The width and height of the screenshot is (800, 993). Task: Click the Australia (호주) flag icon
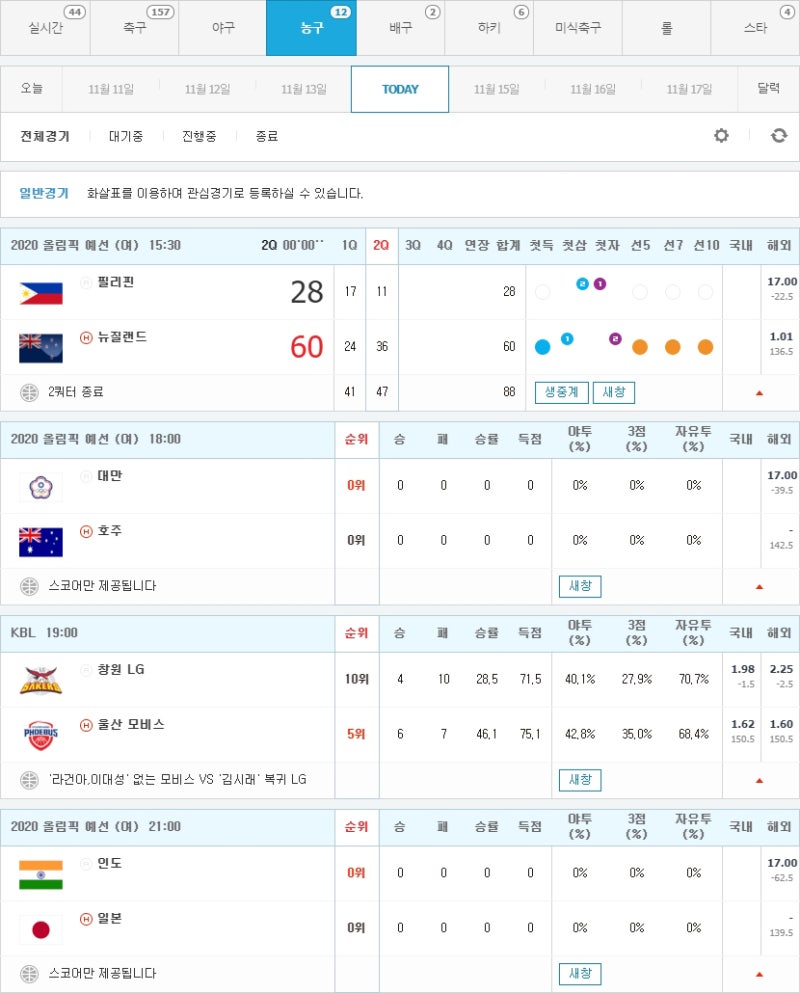tap(41, 542)
